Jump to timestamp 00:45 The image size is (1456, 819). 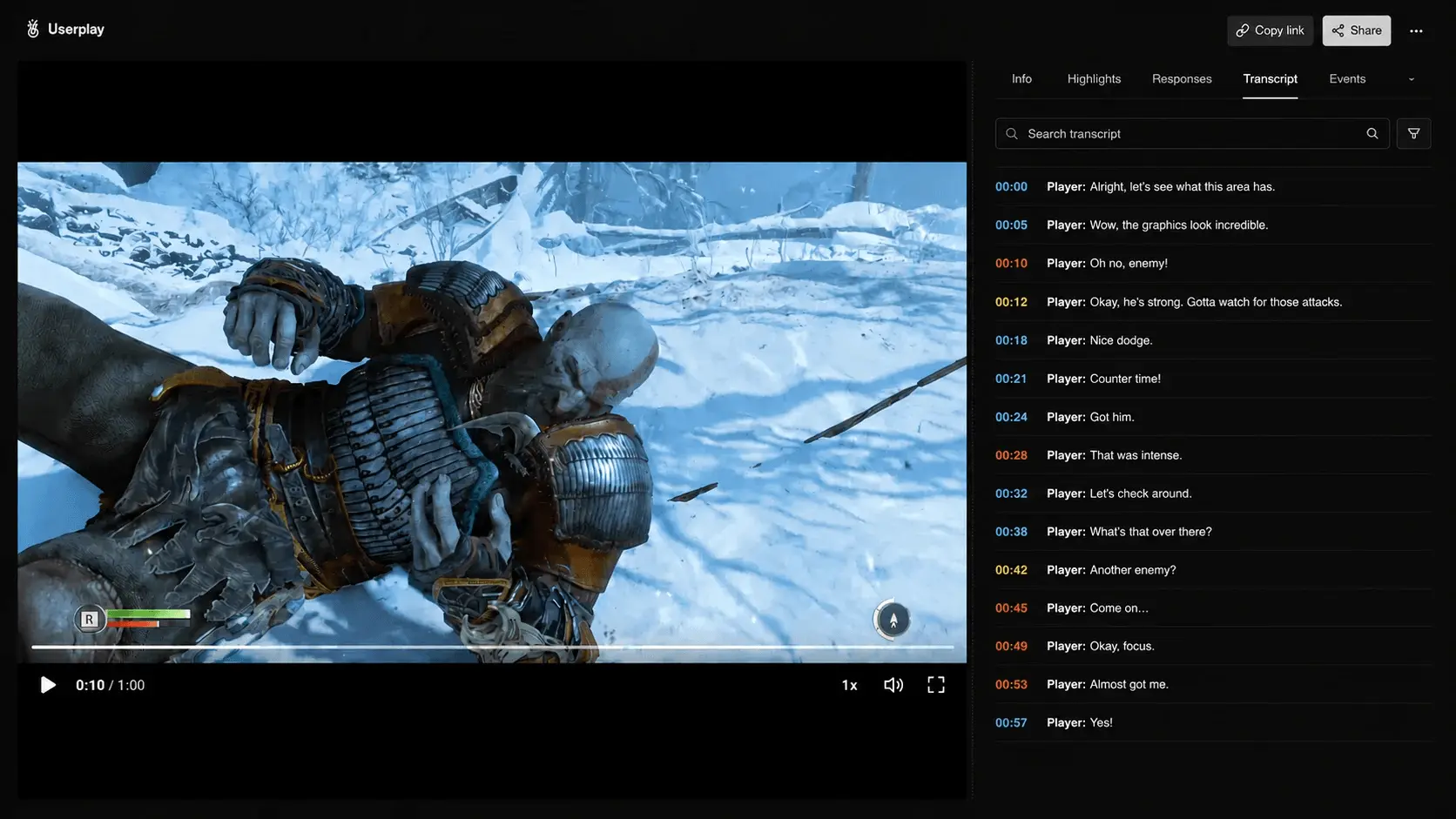(x=1011, y=608)
